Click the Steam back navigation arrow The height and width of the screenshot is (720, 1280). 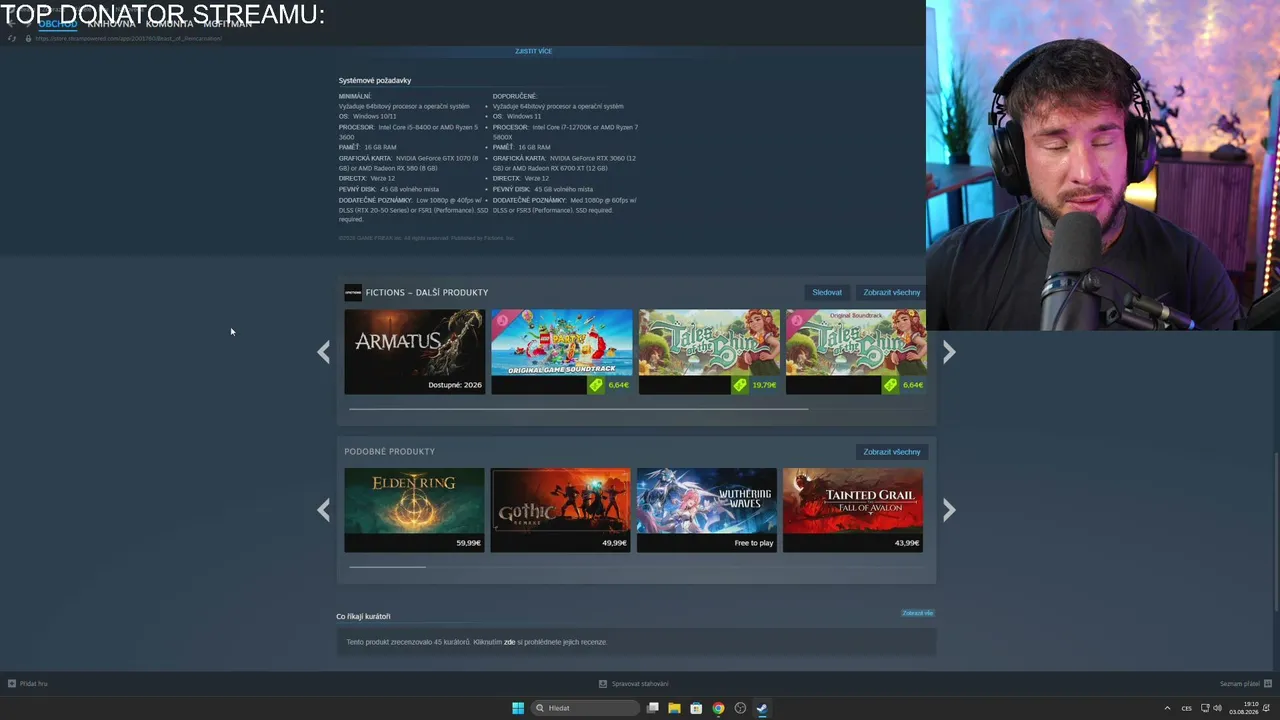click(x=12, y=24)
